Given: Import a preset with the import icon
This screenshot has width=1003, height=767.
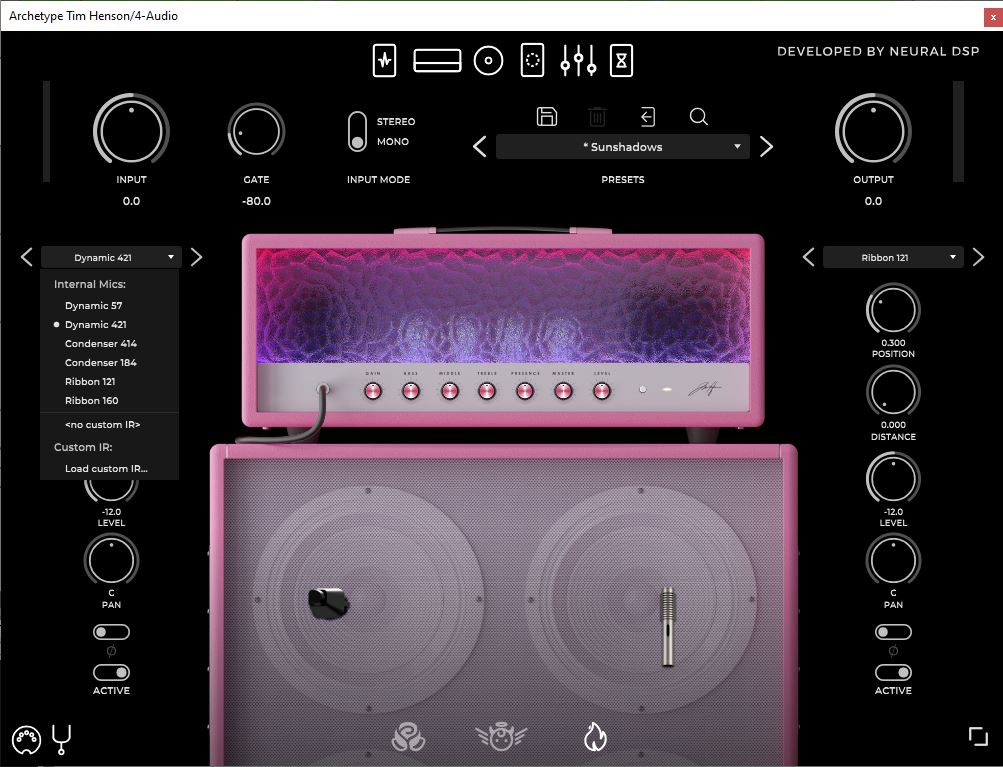Looking at the screenshot, I should pyautogui.click(x=648, y=116).
